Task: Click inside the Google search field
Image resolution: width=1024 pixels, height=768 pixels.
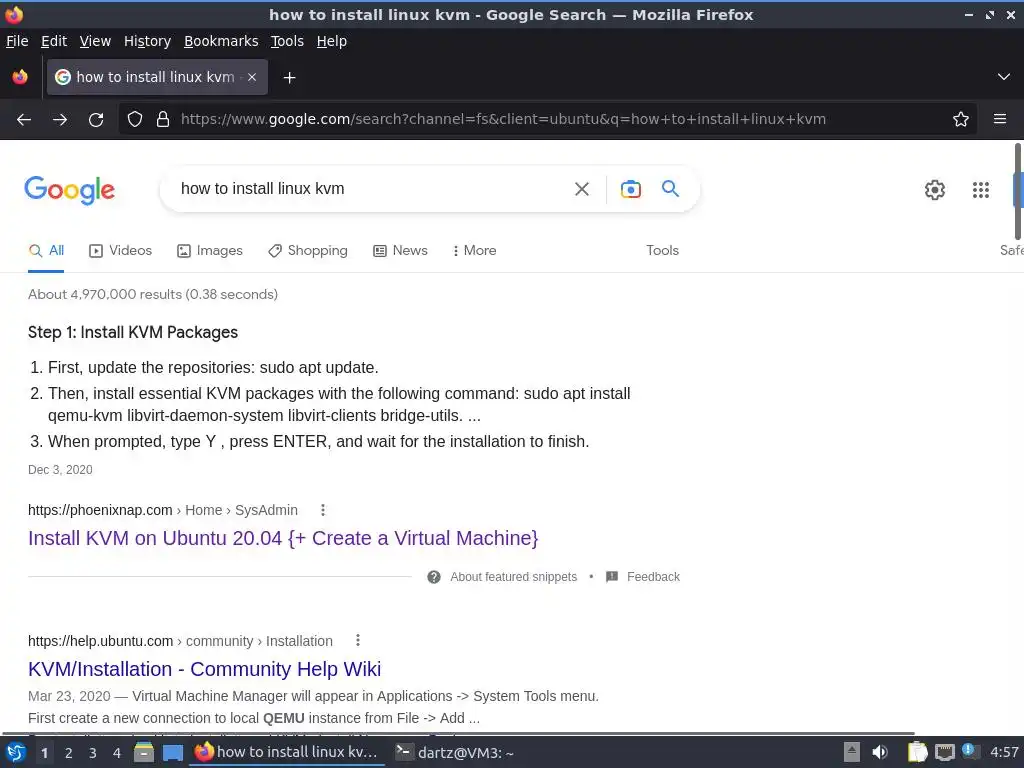Action: [366, 189]
